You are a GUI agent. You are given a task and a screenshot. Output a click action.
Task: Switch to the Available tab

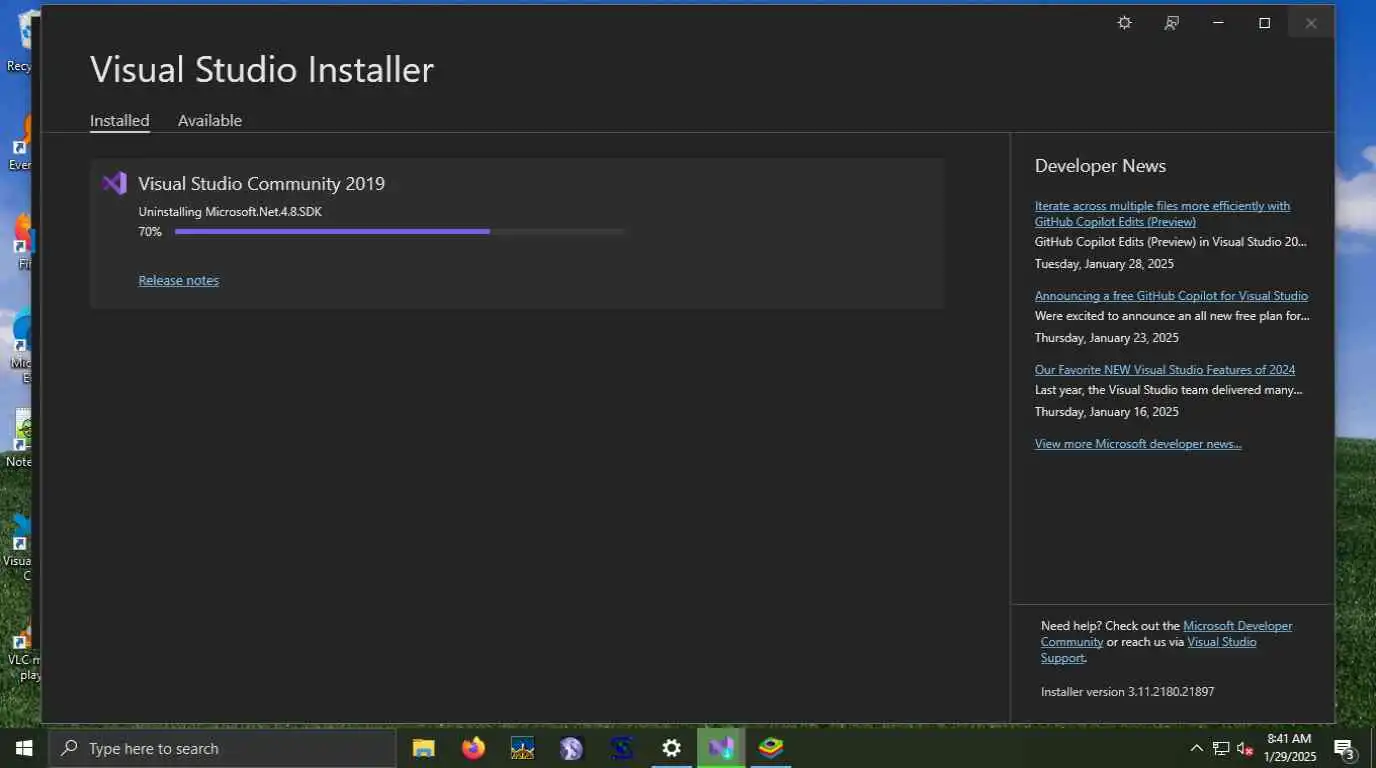point(210,120)
